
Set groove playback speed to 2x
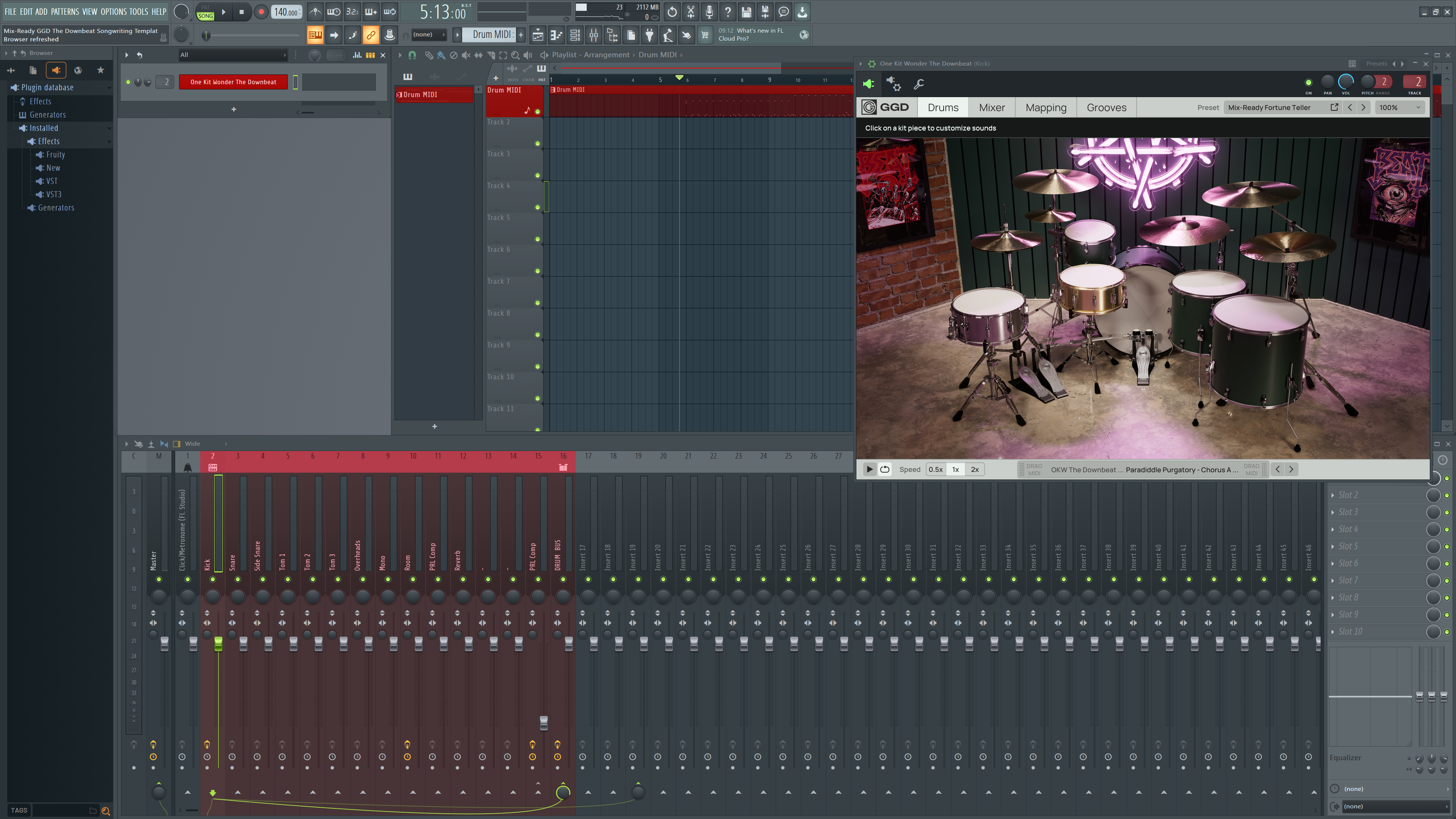974,469
